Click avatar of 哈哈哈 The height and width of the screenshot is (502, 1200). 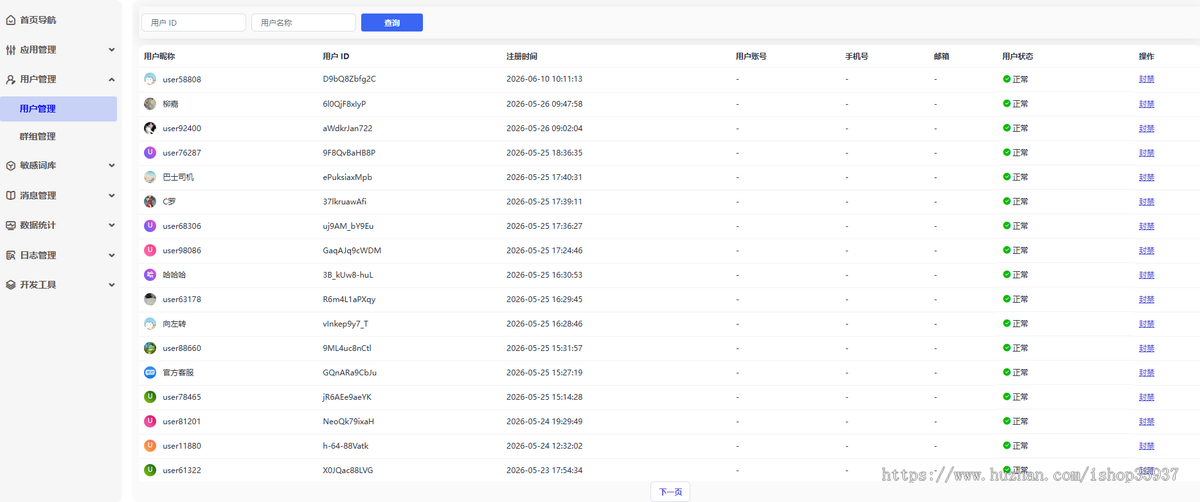pyautogui.click(x=150, y=275)
